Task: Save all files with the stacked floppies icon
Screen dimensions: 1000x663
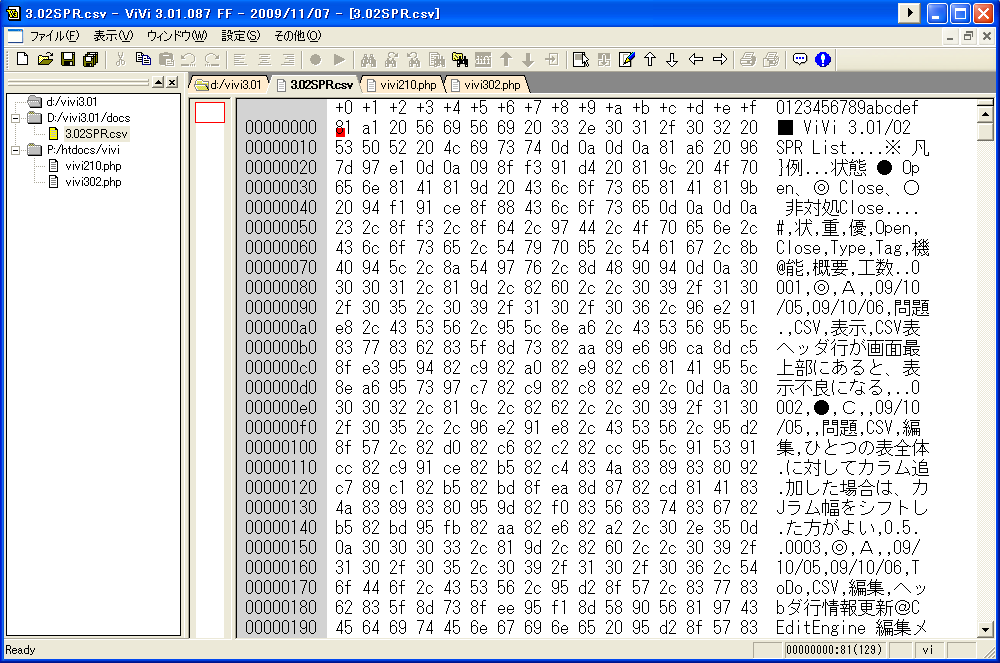Action: click(x=91, y=59)
